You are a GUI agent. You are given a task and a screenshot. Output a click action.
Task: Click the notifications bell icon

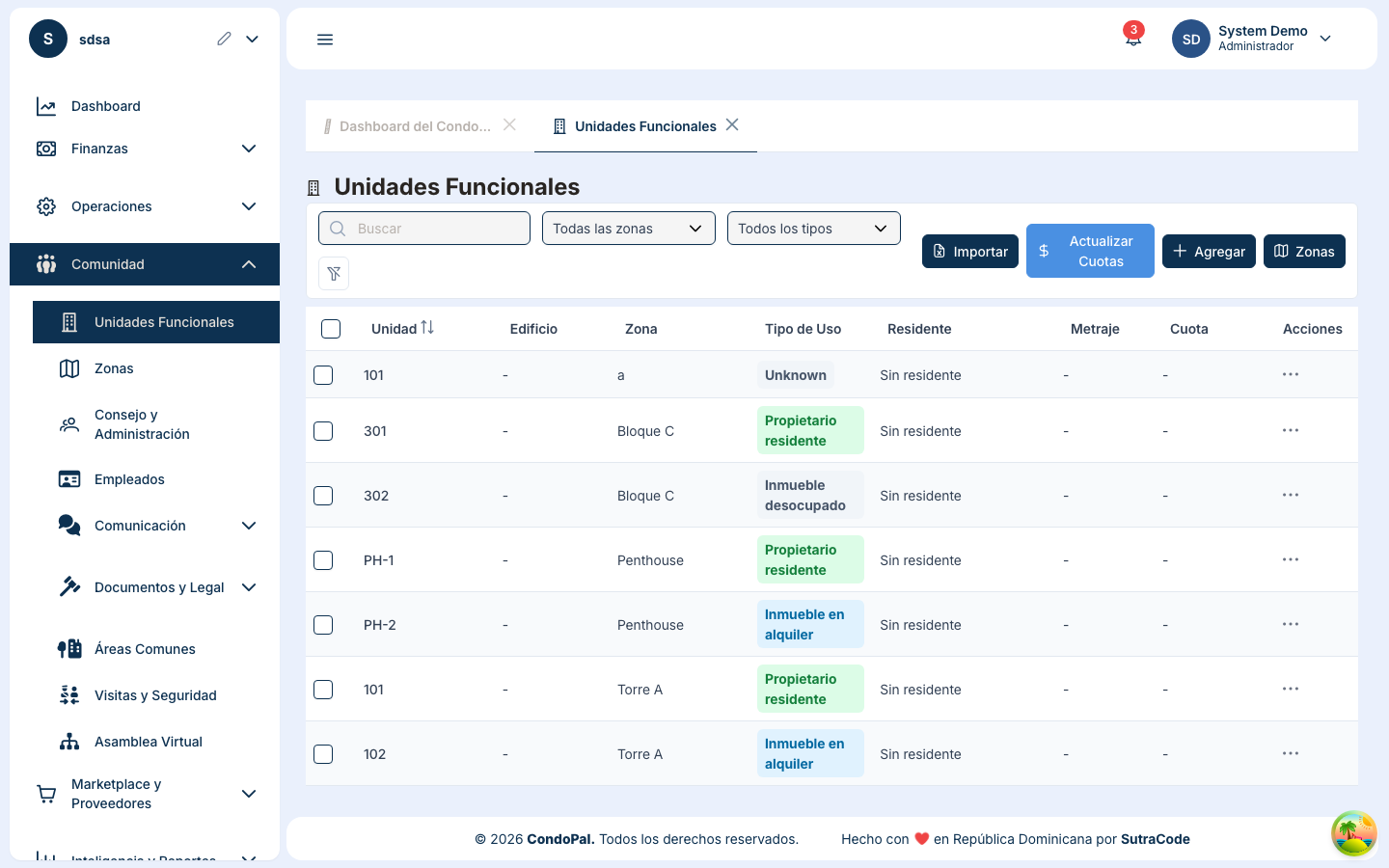(x=1131, y=41)
